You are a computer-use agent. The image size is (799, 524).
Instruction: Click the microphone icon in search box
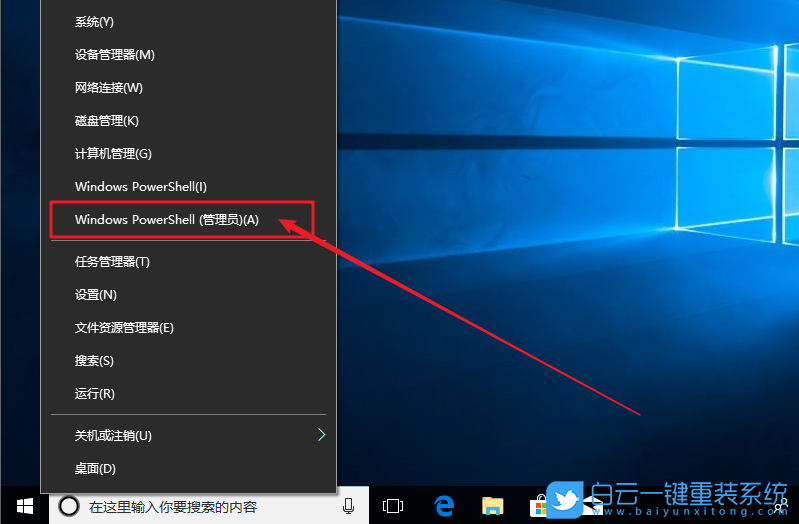pos(348,506)
